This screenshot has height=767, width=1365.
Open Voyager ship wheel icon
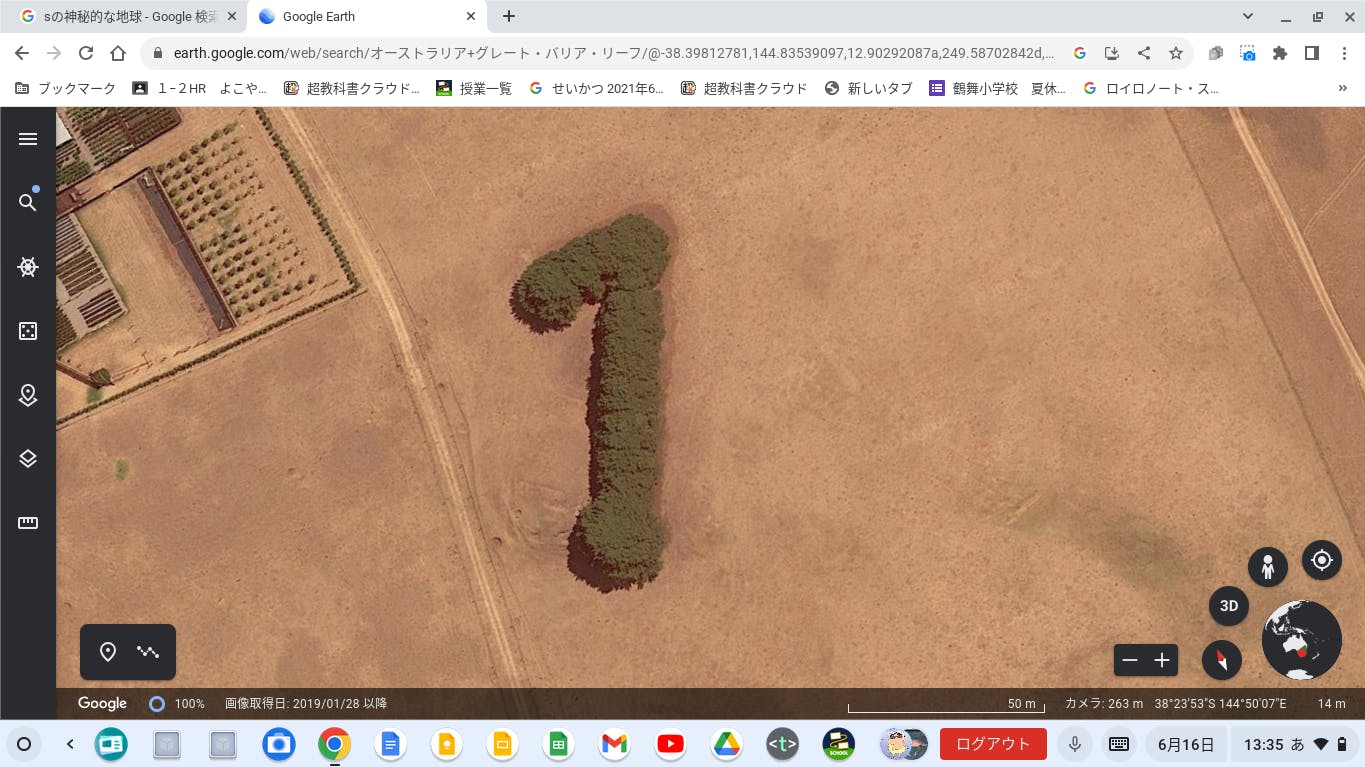pos(28,267)
